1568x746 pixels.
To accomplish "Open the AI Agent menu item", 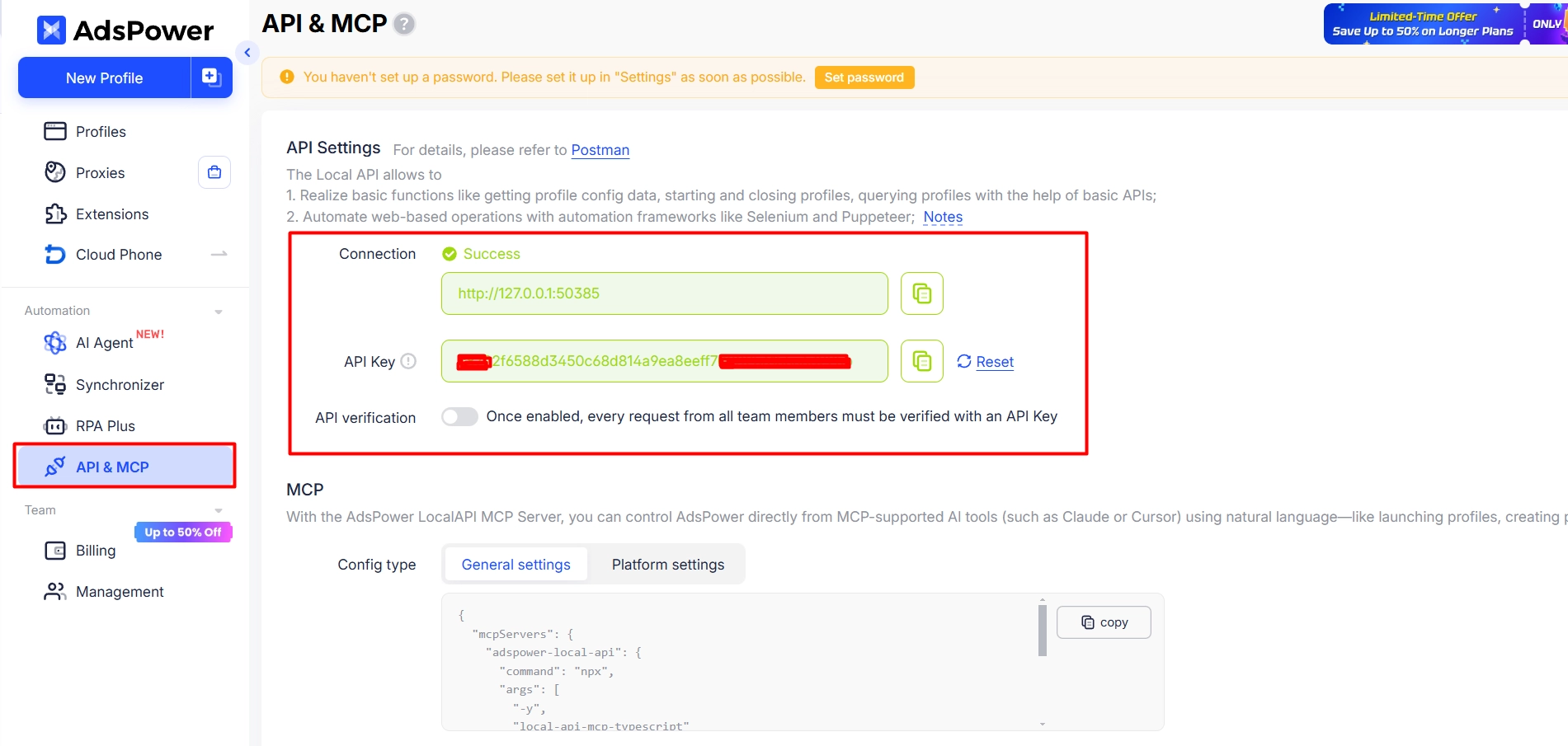I will (104, 343).
